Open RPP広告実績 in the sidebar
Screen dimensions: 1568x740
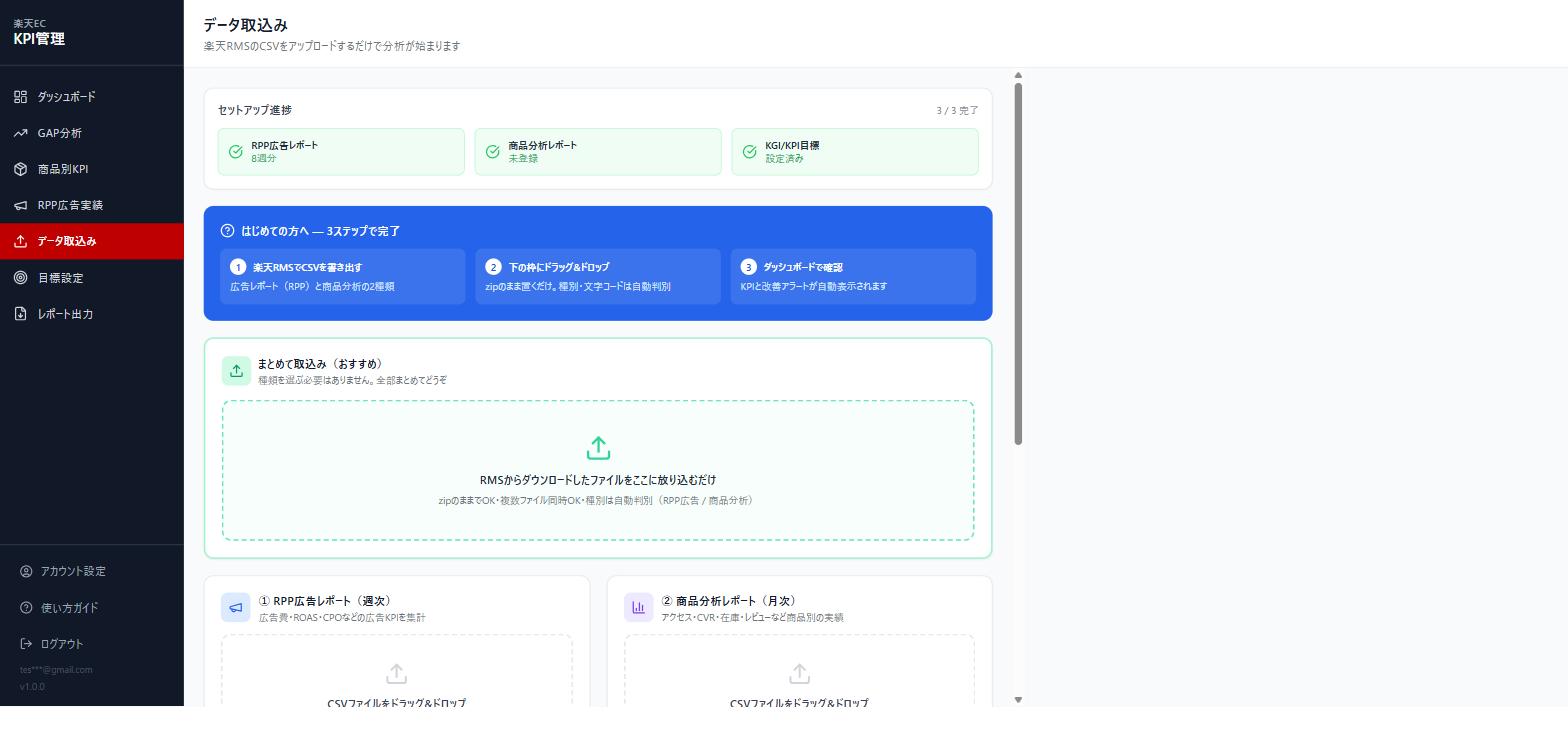92,205
